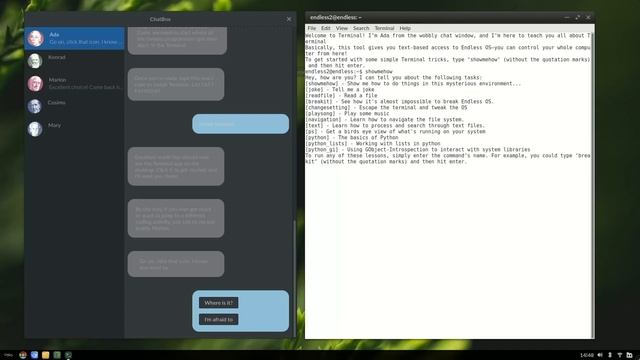640x360 pixels.
Task: Reply with 'I'm afraid to' button
Action: (x=219, y=320)
